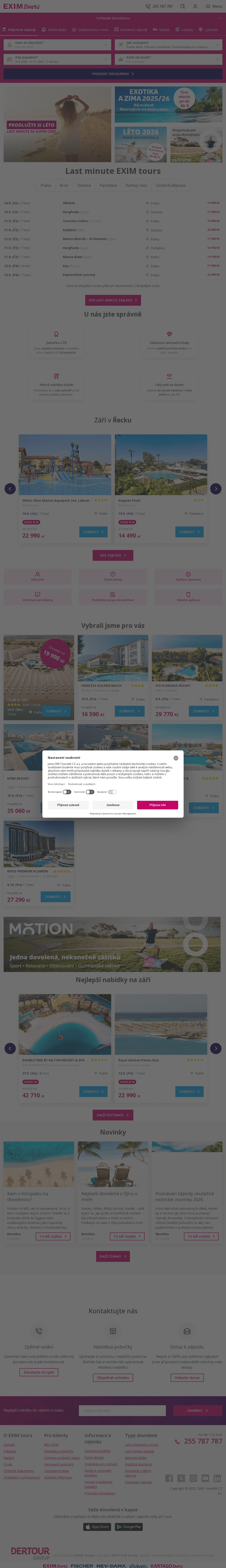Click the Nezbytné cookies switch
Screen dimensions: 226x1568
(x=112, y=792)
